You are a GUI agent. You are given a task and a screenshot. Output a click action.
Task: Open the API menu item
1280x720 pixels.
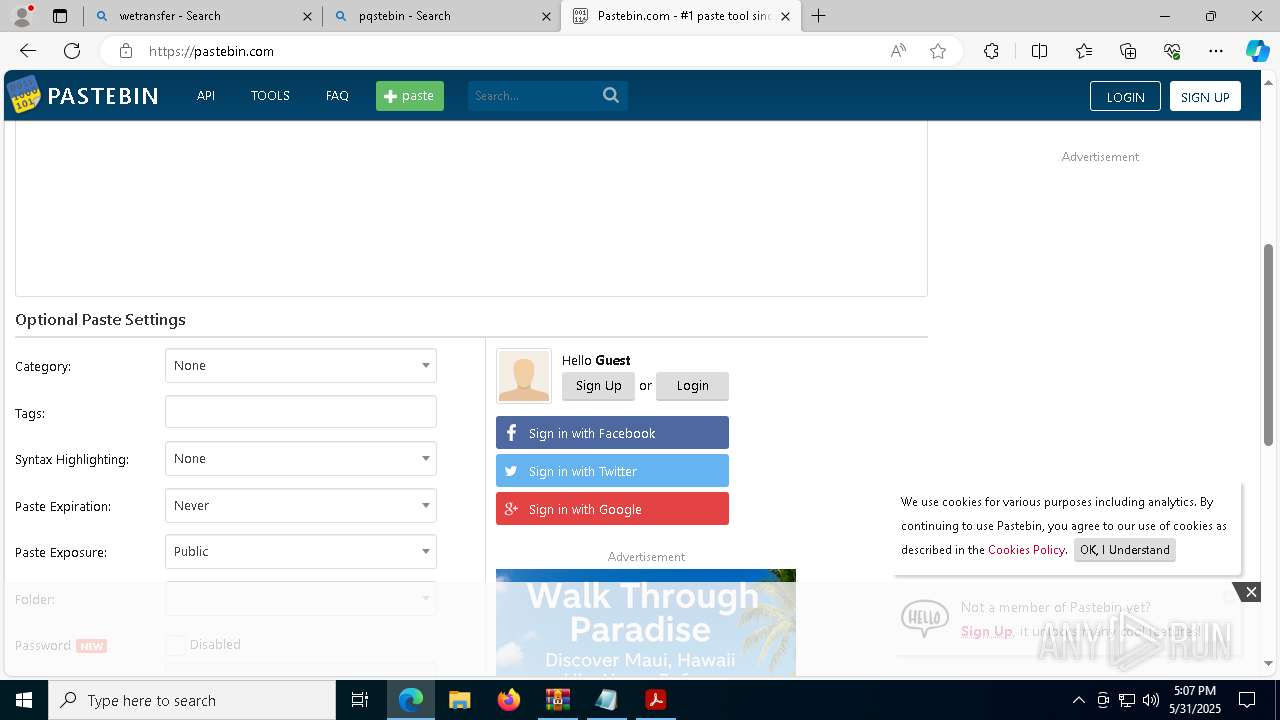point(206,95)
